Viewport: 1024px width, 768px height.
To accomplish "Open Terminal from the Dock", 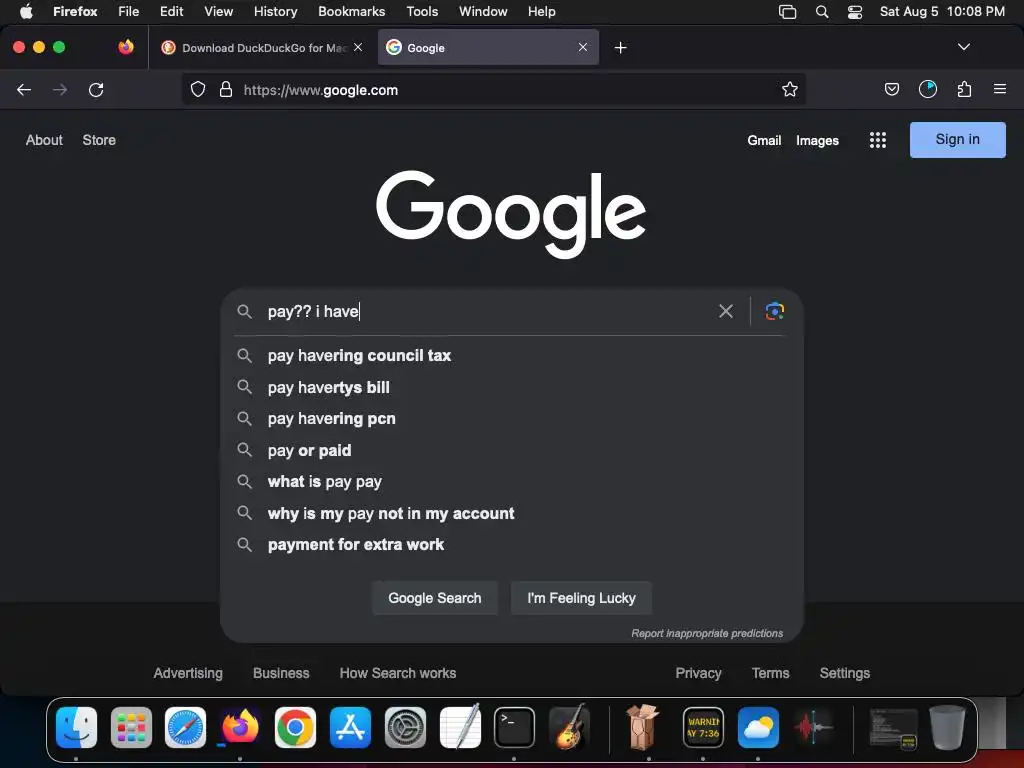I will click(x=514, y=727).
